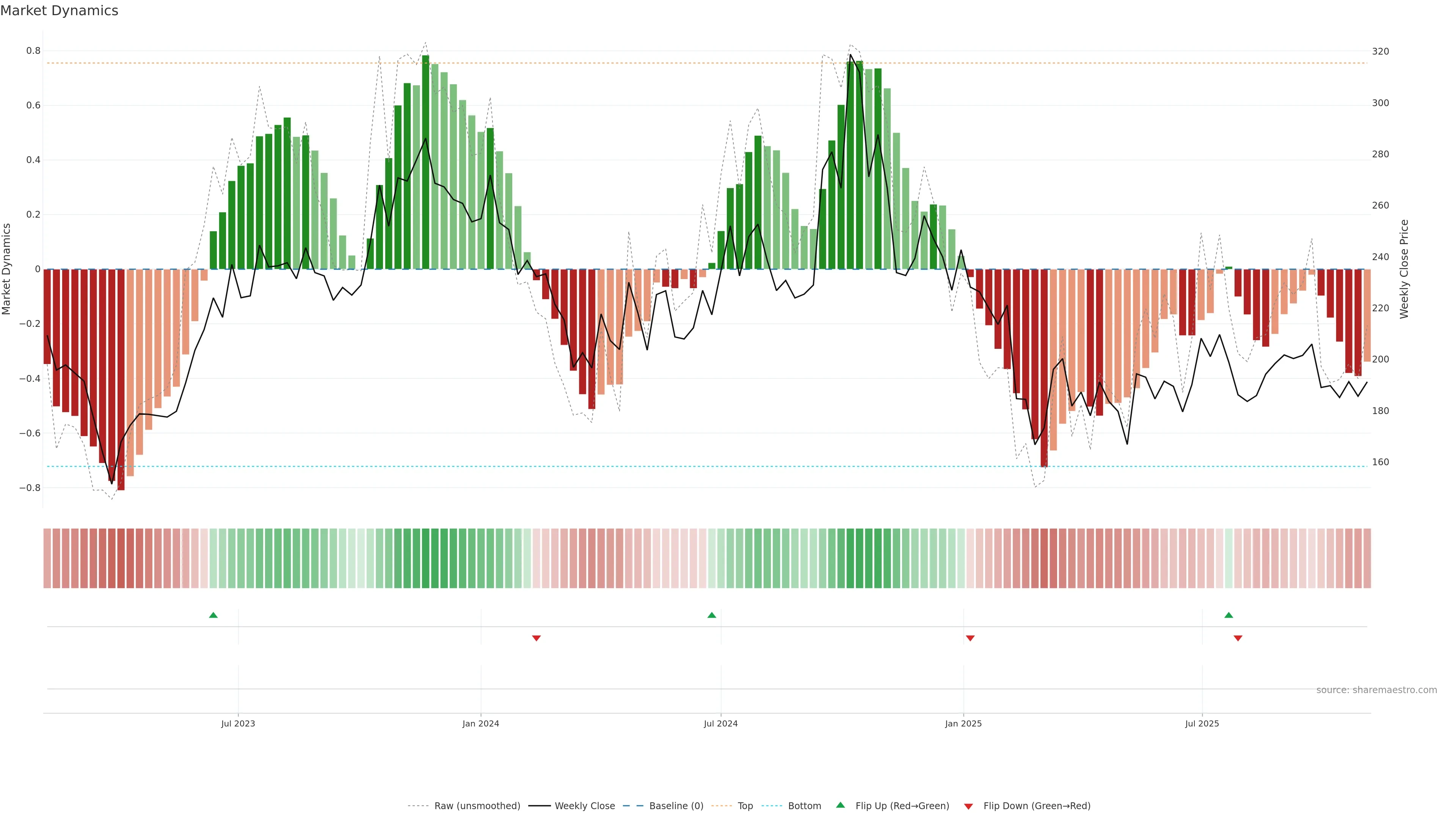The width and height of the screenshot is (1456, 819).
Task: Click the Weekly Close Price axis title
Action: pos(1404,269)
